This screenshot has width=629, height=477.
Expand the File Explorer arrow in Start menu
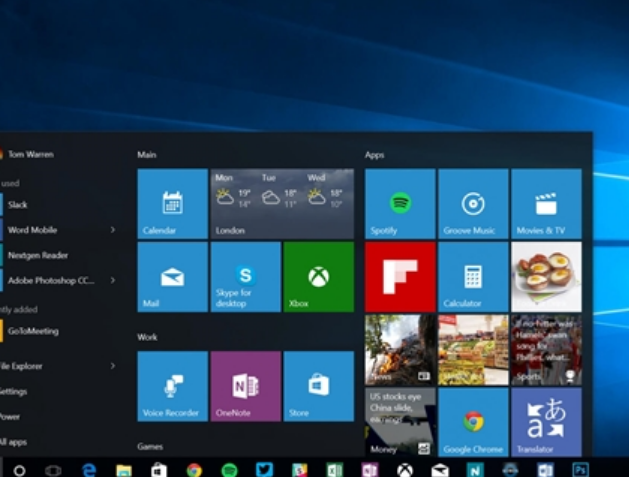(112, 366)
